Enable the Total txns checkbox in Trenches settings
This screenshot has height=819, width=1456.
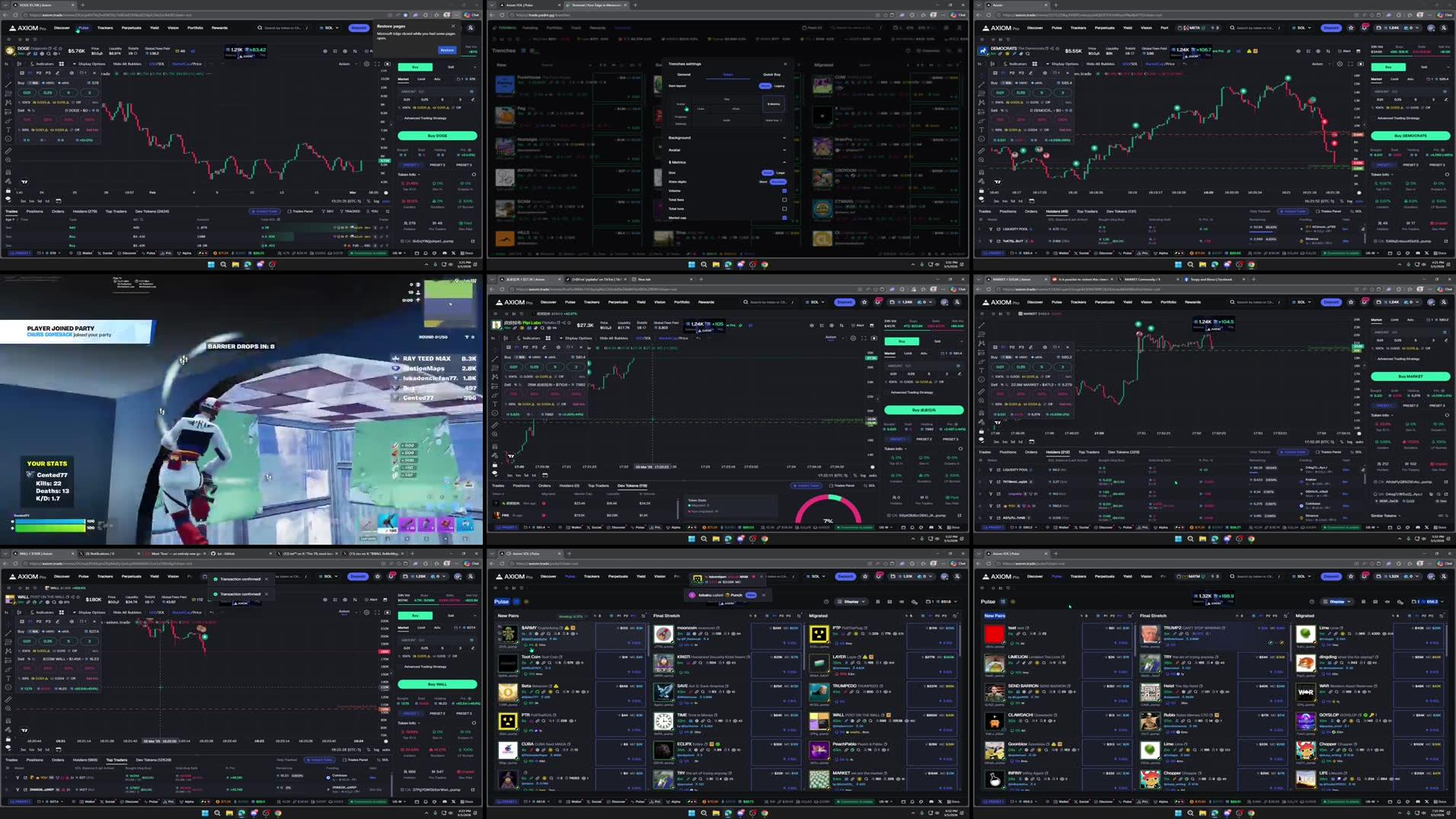click(784, 208)
